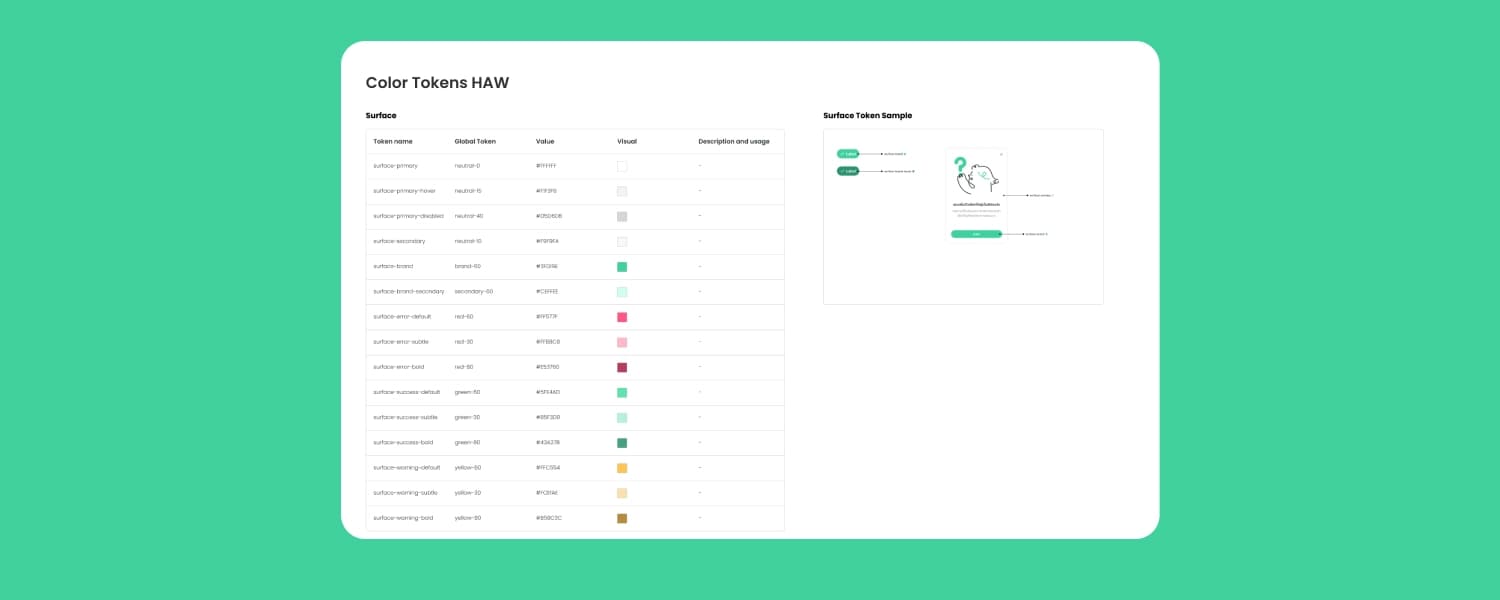Select the surface-warning-subtle pale yellow swatch

point(622,493)
